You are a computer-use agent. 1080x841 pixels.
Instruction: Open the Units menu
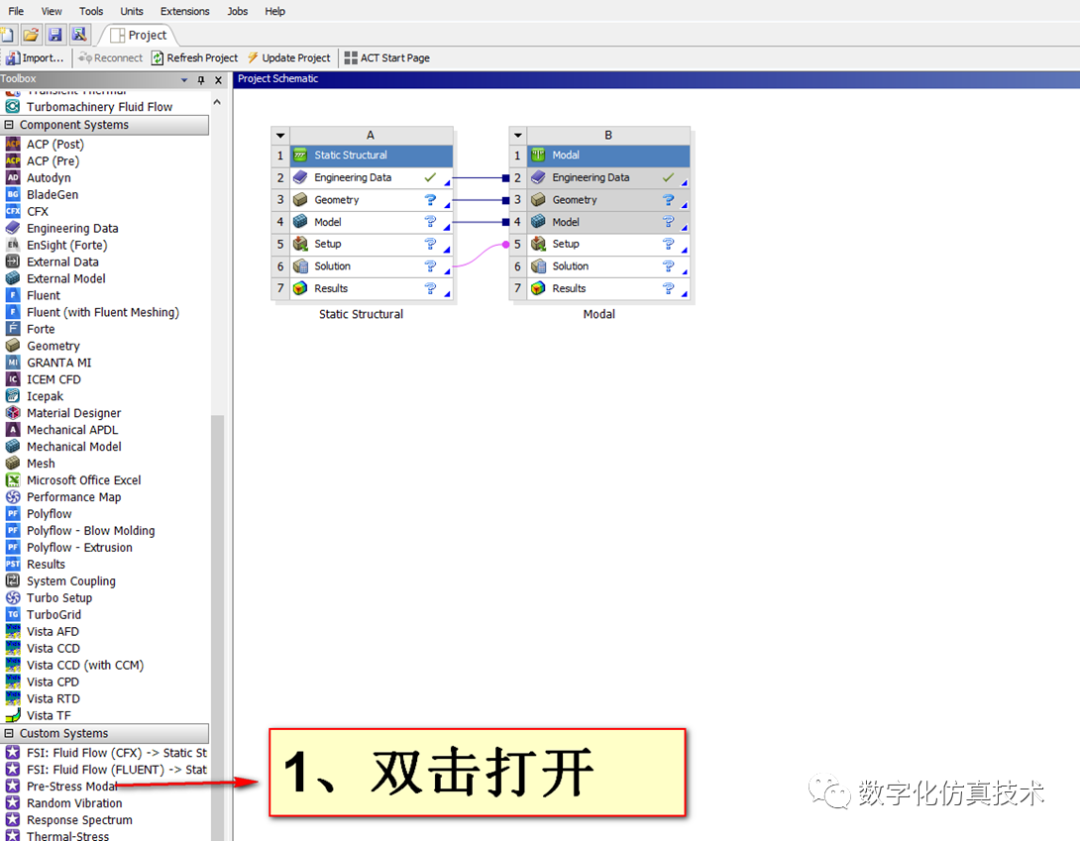[x=132, y=11]
